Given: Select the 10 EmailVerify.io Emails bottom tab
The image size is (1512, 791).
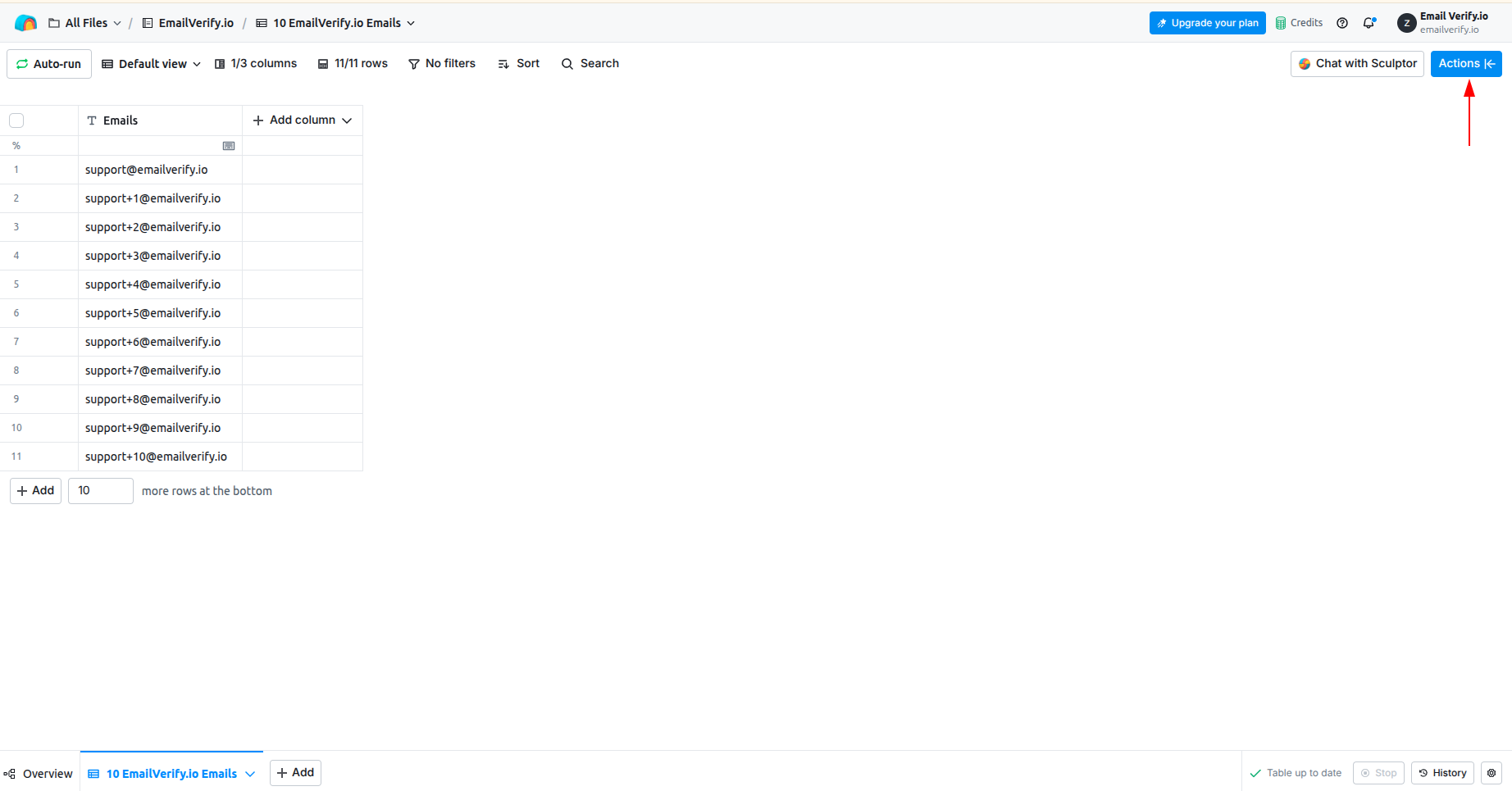Looking at the screenshot, I should click(171, 774).
